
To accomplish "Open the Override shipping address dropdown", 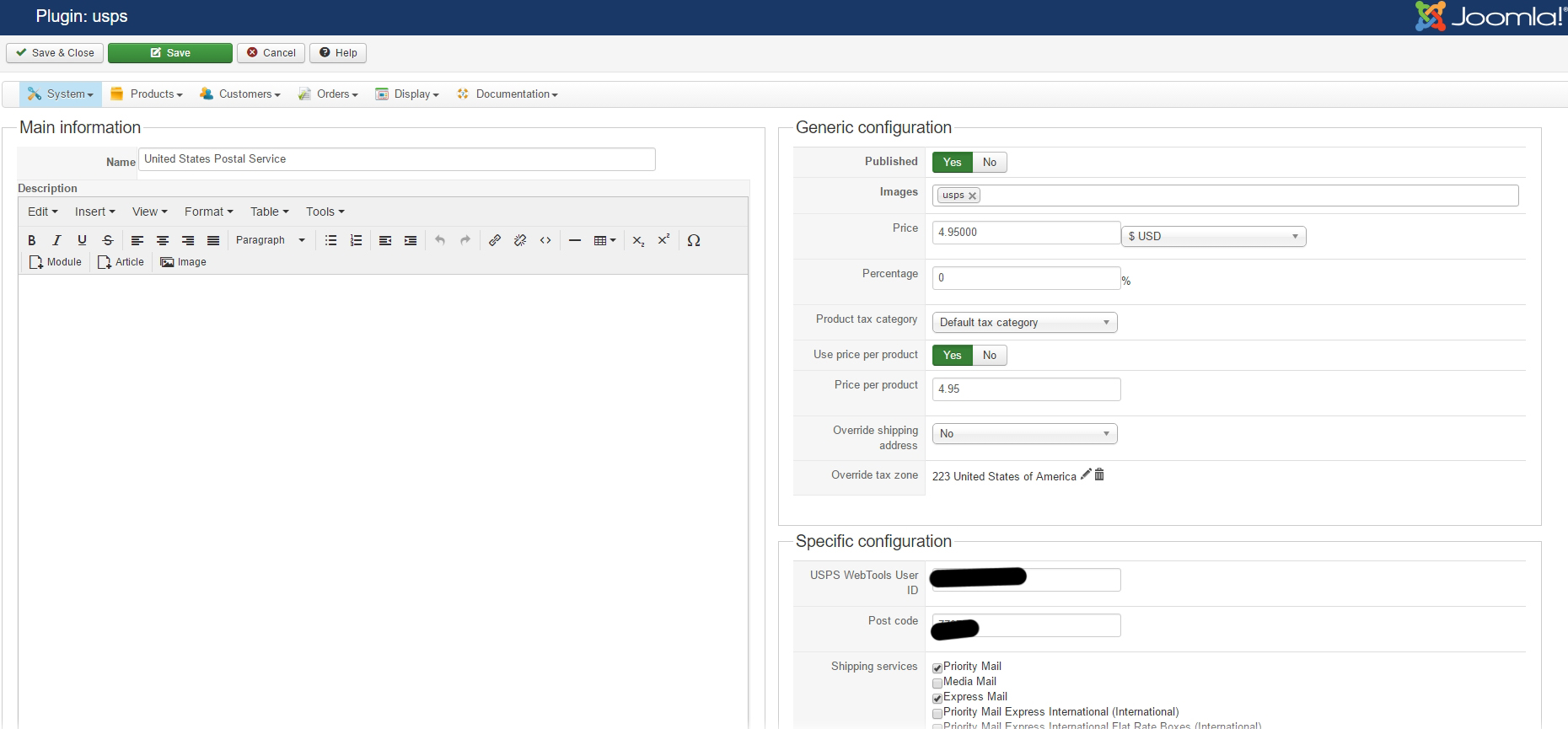I will point(1025,434).
